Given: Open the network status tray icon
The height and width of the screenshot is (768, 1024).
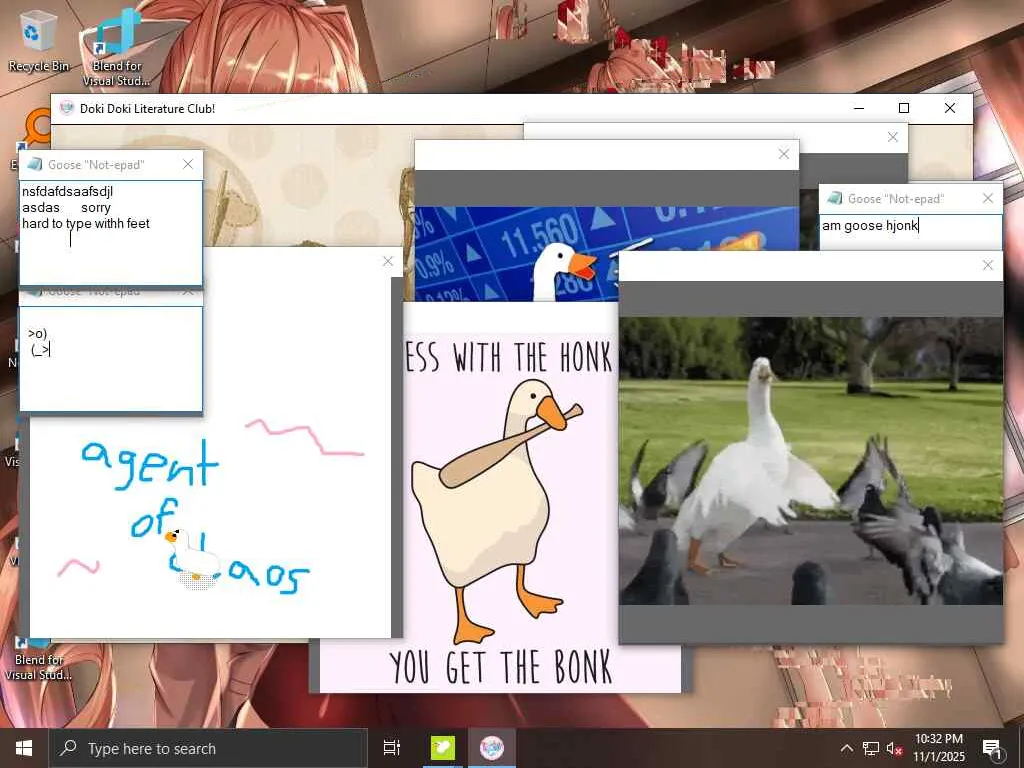Looking at the screenshot, I should tap(871, 748).
